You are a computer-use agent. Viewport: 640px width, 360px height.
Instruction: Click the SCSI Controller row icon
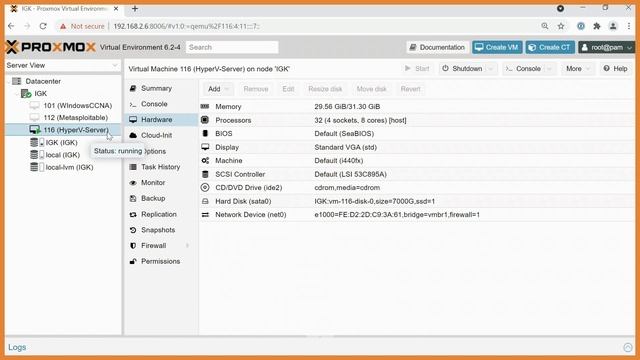[x=205, y=174]
